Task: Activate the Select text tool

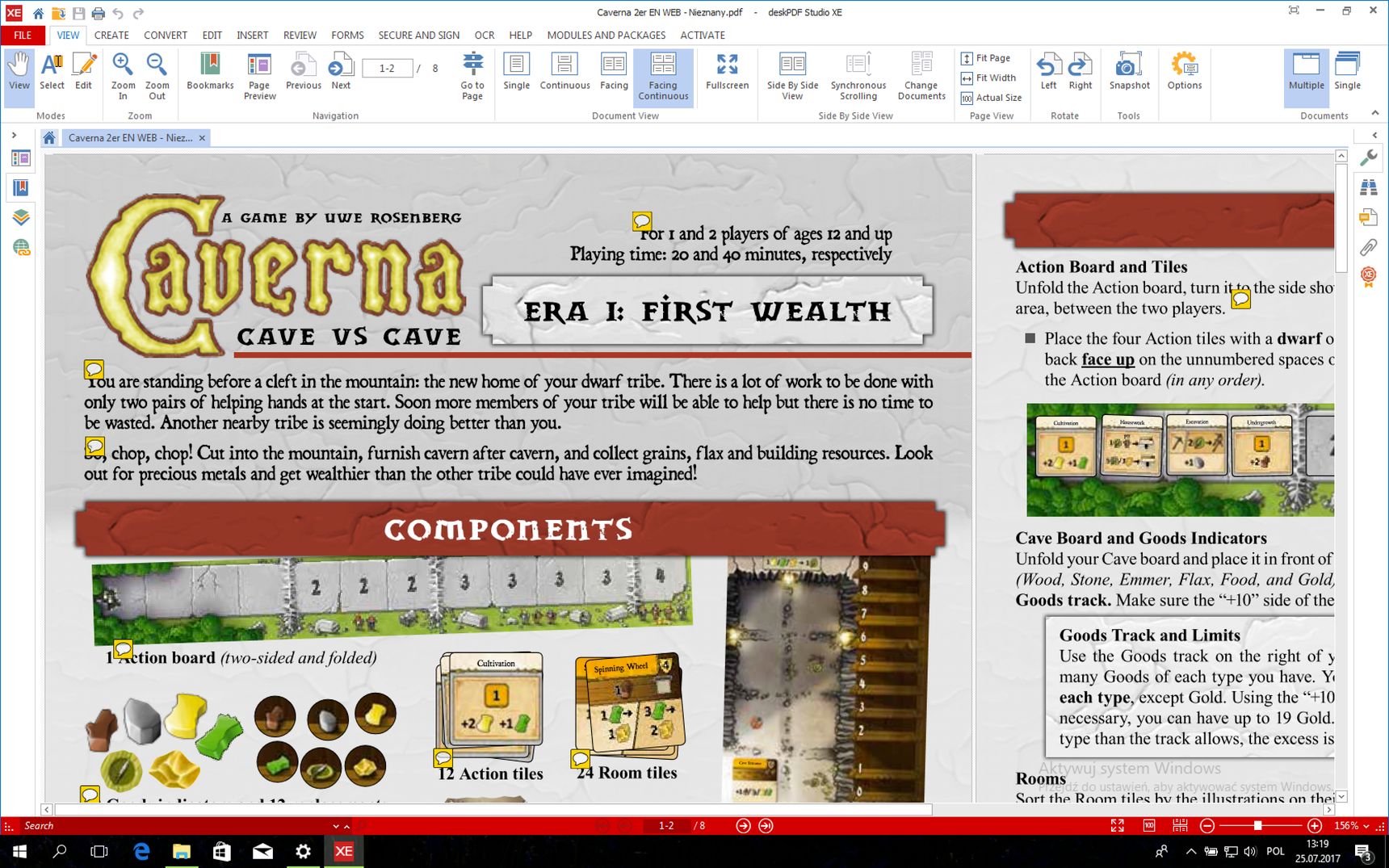Action: pos(52,73)
